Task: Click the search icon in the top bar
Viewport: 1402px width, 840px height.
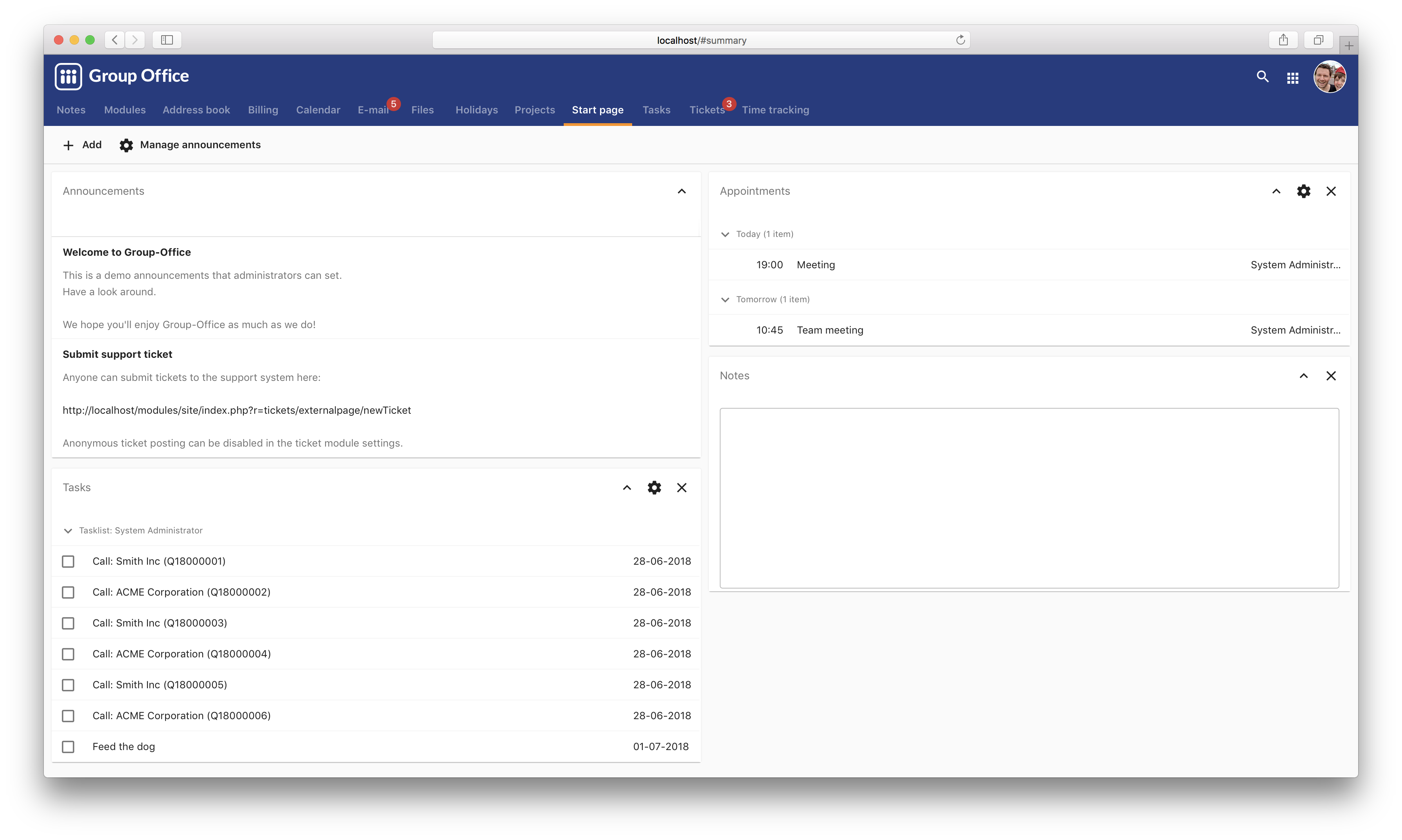Action: coord(1263,76)
